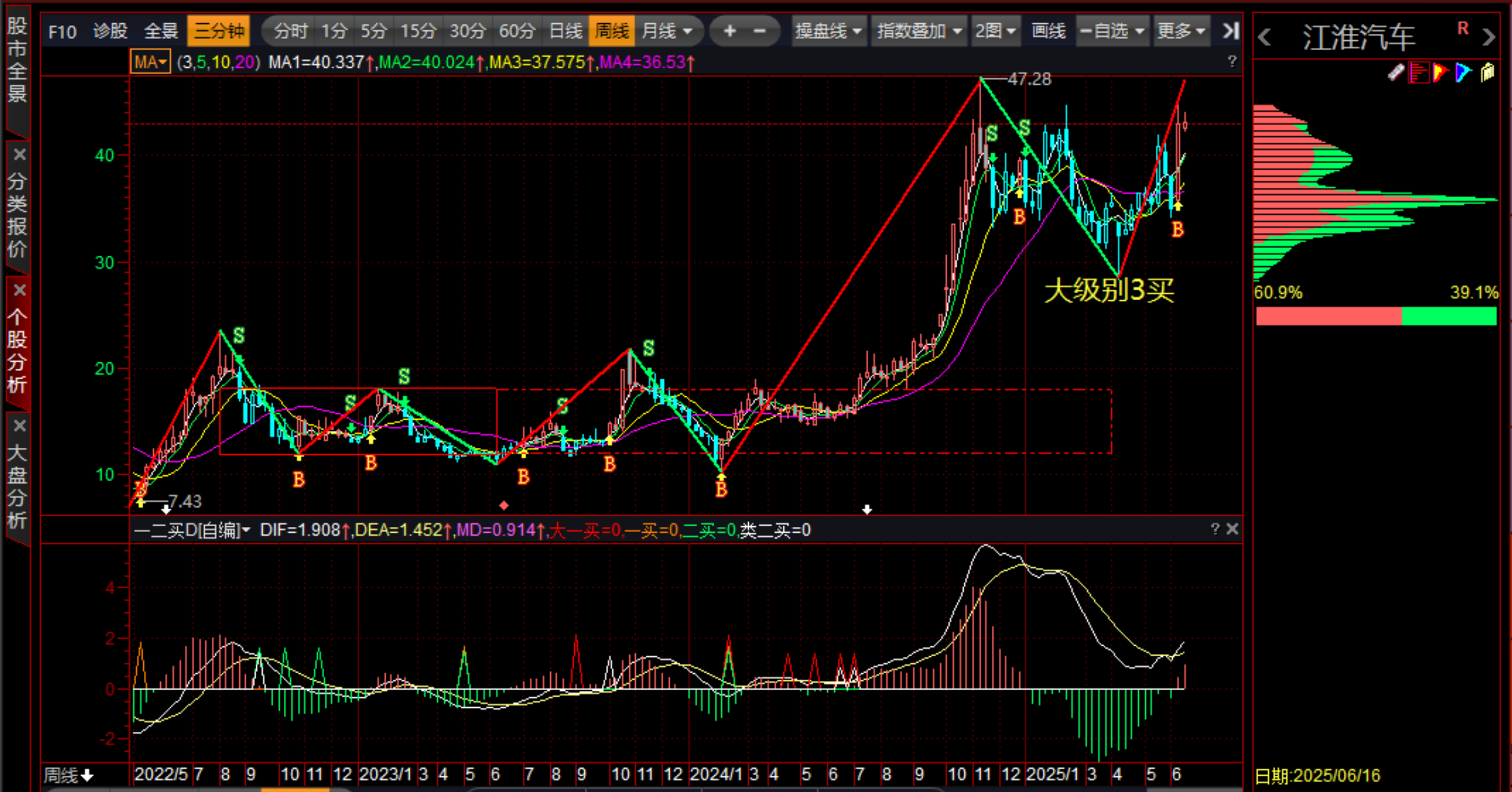Click the red diamond marker on time axis

pyautogui.click(x=504, y=505)
